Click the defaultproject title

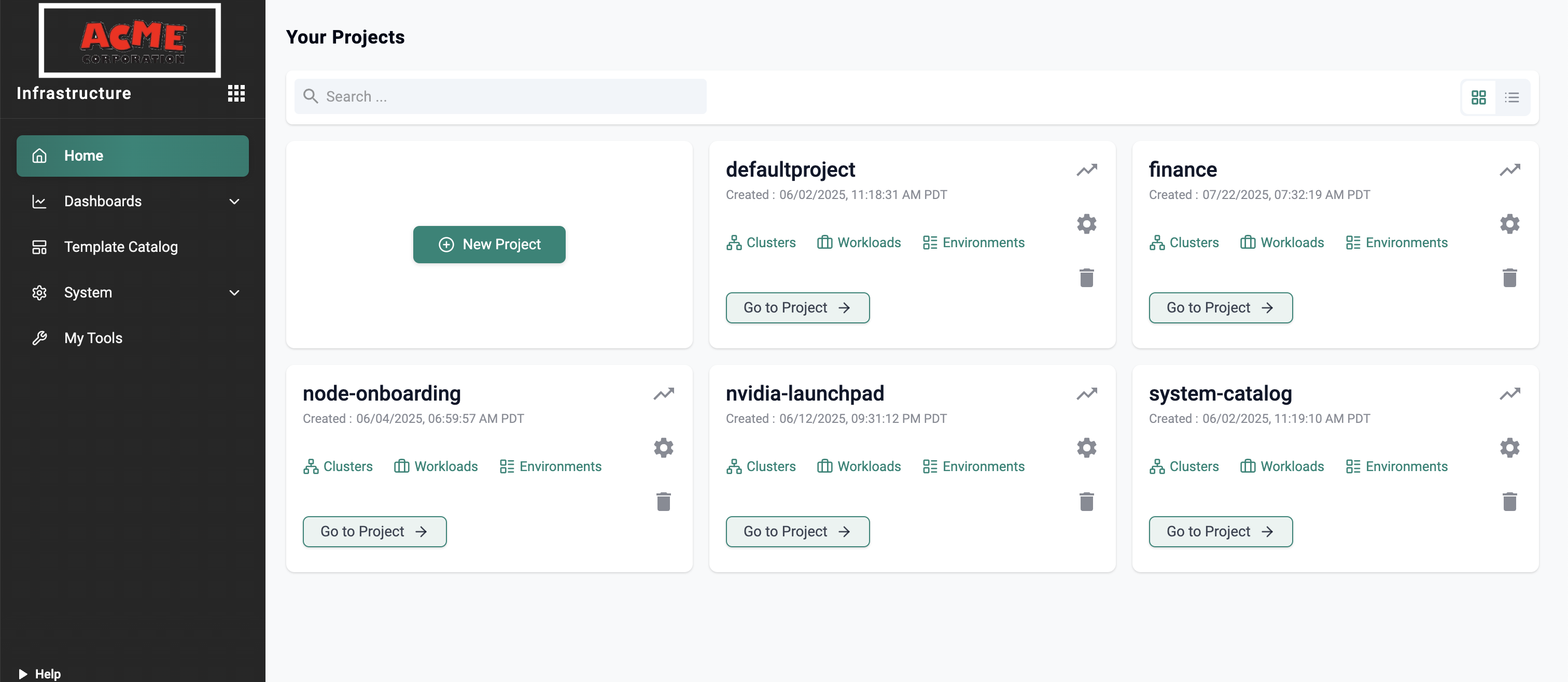point(790,170)
